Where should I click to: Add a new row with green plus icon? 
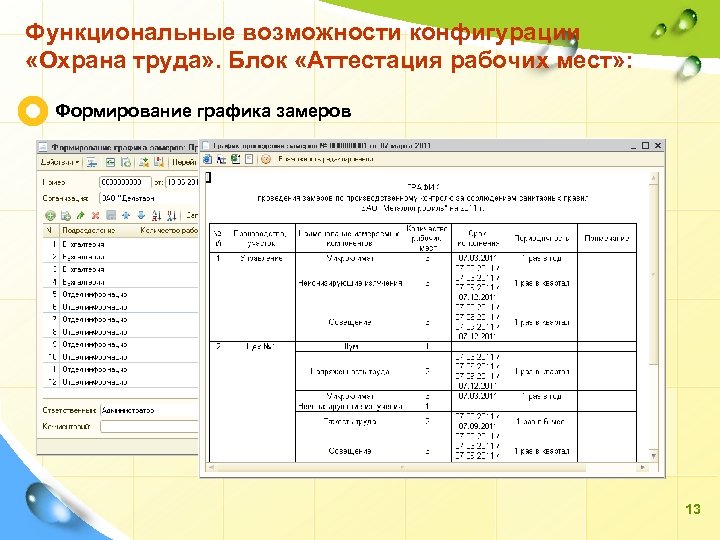[50, 215]
